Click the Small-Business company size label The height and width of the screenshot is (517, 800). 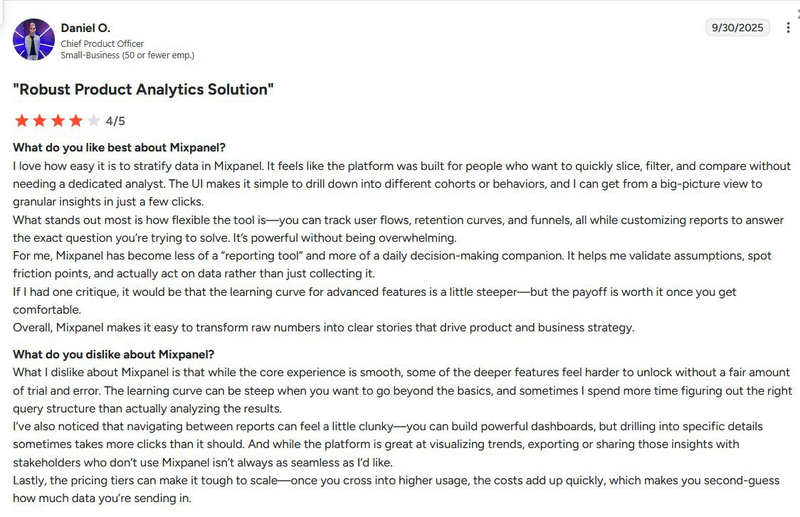coord(127,55)
